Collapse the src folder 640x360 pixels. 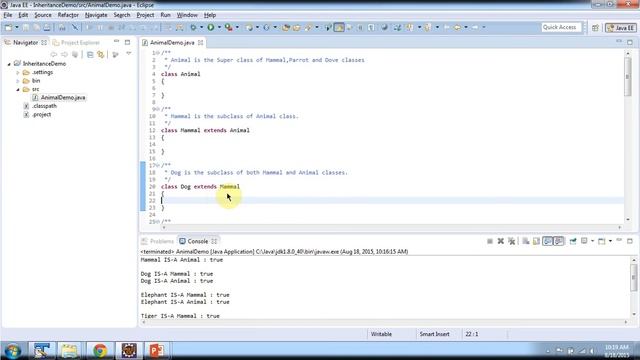coord(18,89)
